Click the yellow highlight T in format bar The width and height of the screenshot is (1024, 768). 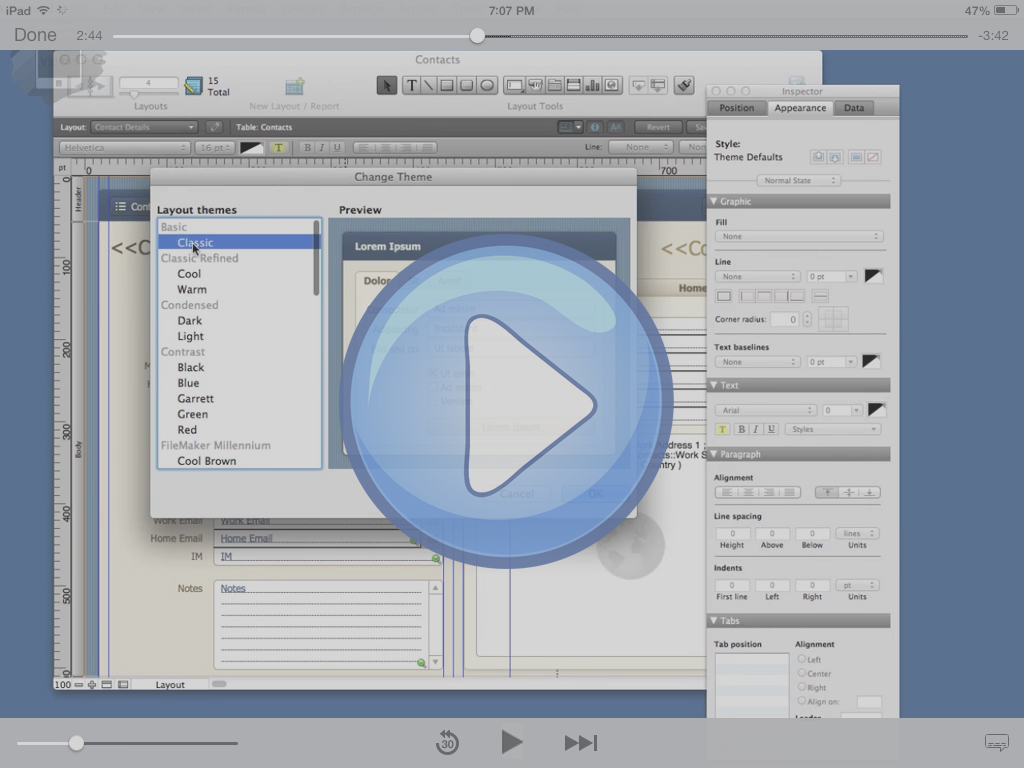(279, 148)
